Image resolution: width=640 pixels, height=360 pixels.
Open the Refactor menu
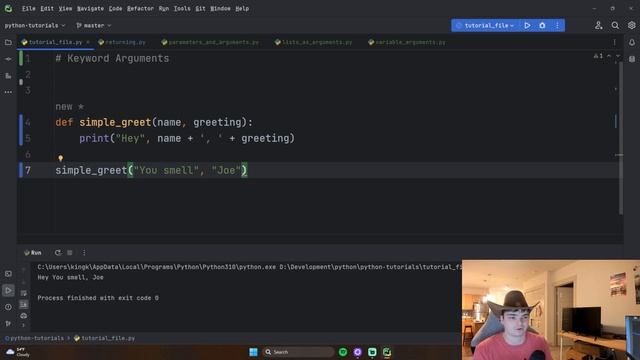tap(140, 8)
